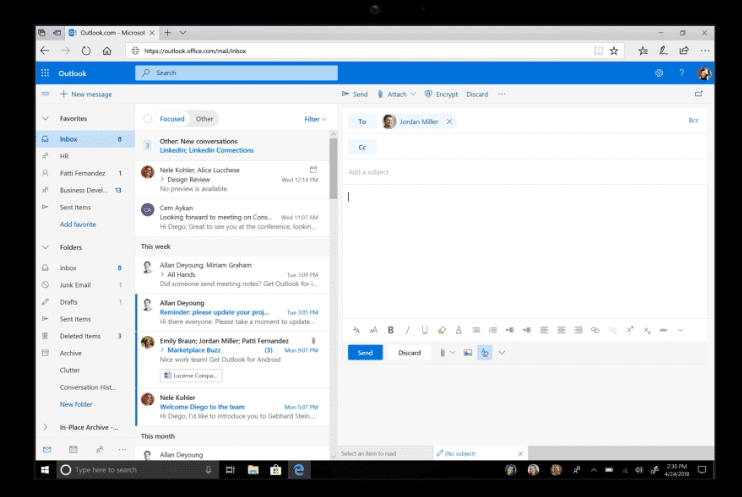
Task: Open the Attach dropdown in the toolbar
Action: point(413,94)
